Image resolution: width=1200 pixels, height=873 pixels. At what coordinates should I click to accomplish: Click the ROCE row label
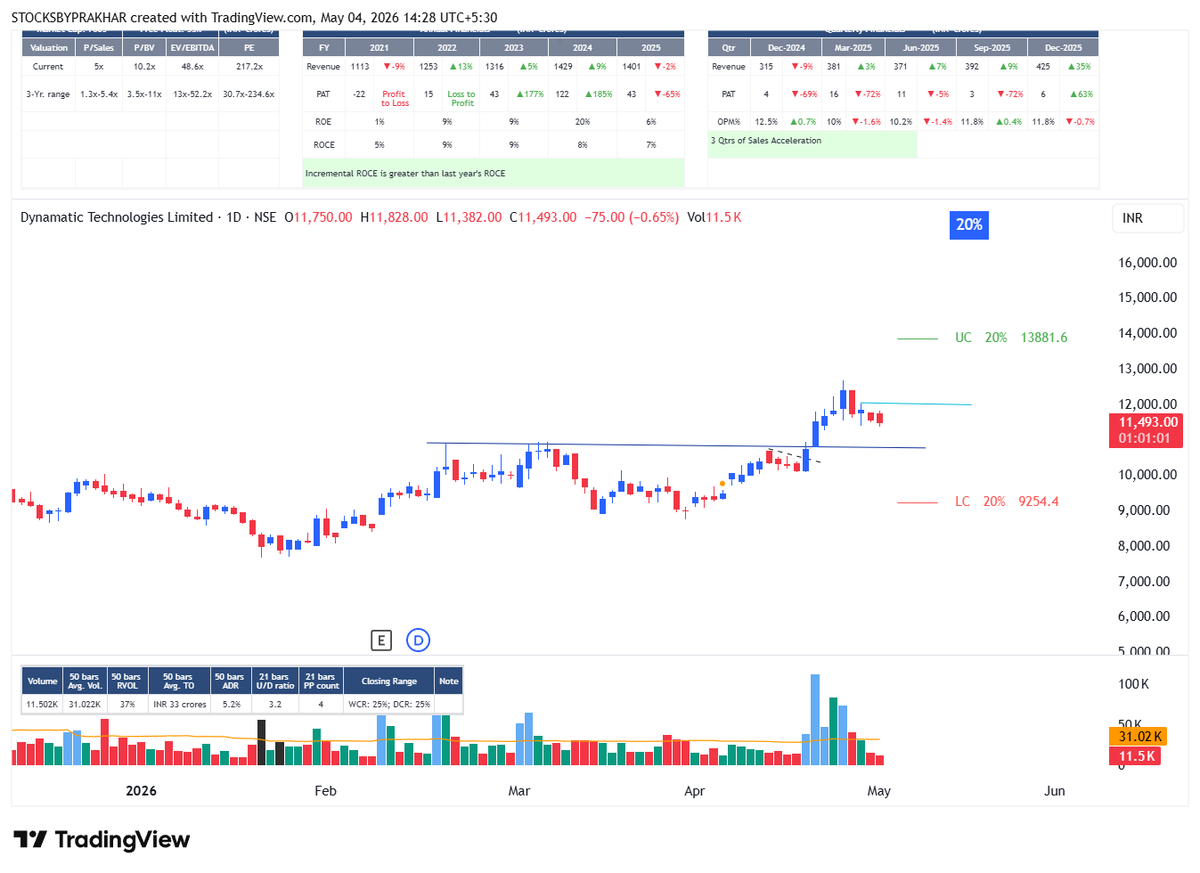324,146
